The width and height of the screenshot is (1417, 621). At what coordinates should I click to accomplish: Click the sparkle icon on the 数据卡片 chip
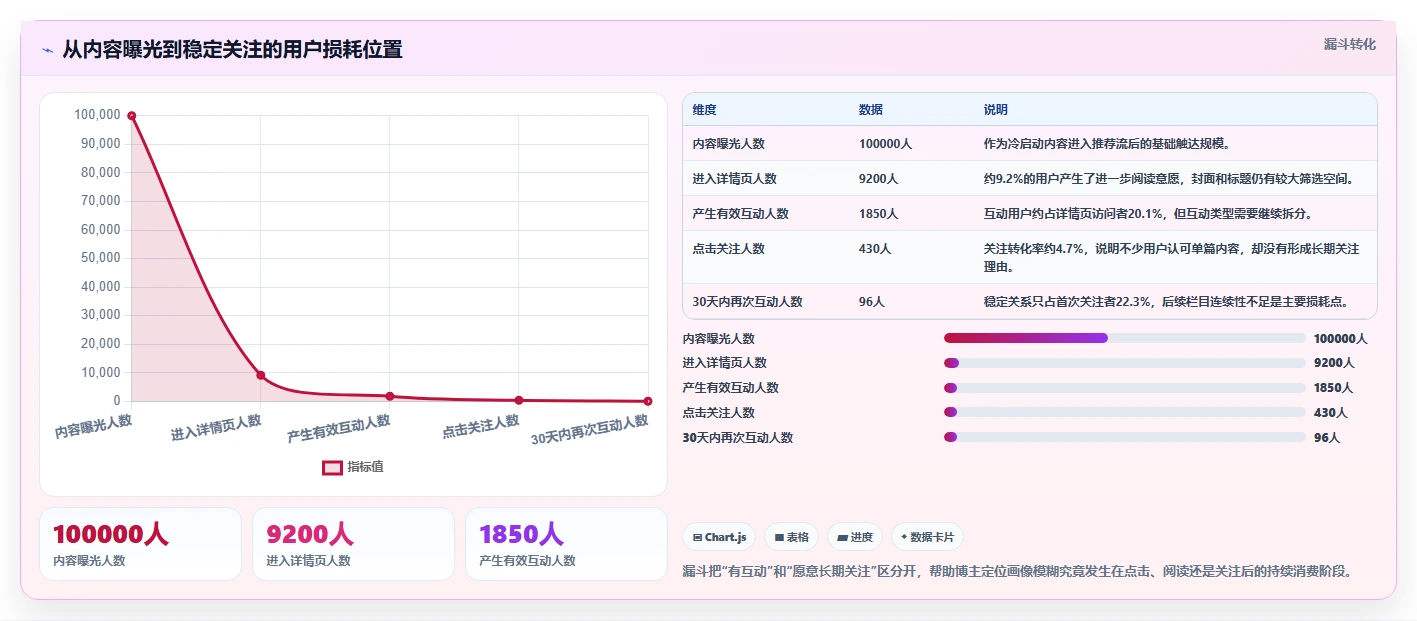point(904,537)
